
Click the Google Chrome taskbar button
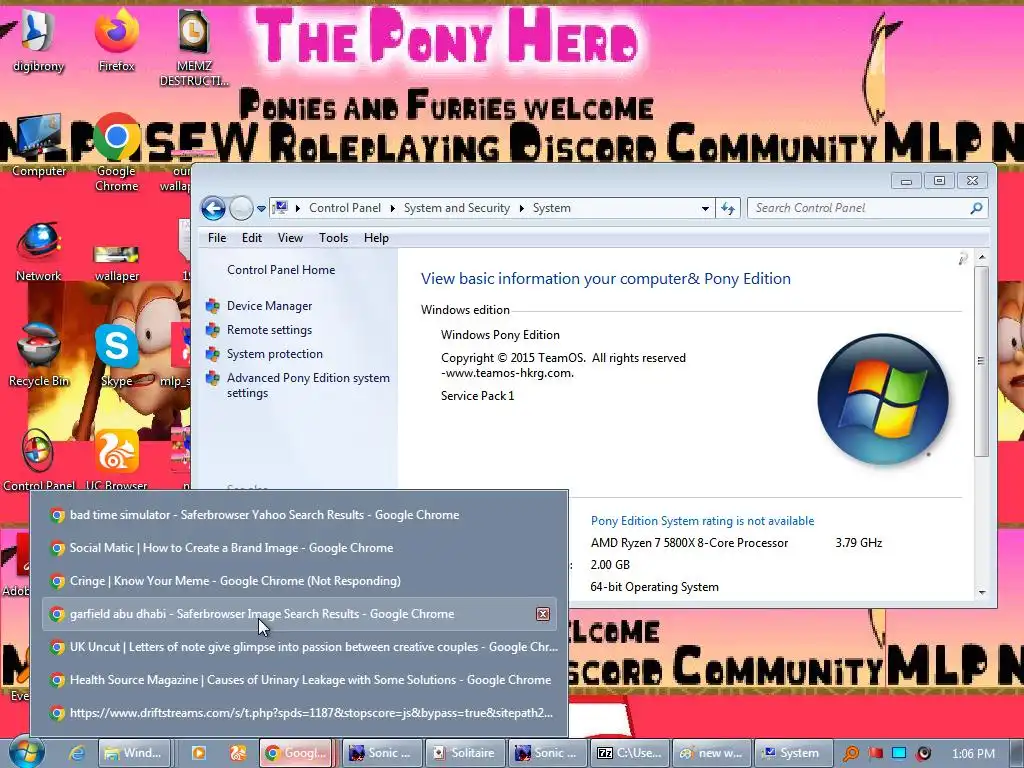pos(296,753)
